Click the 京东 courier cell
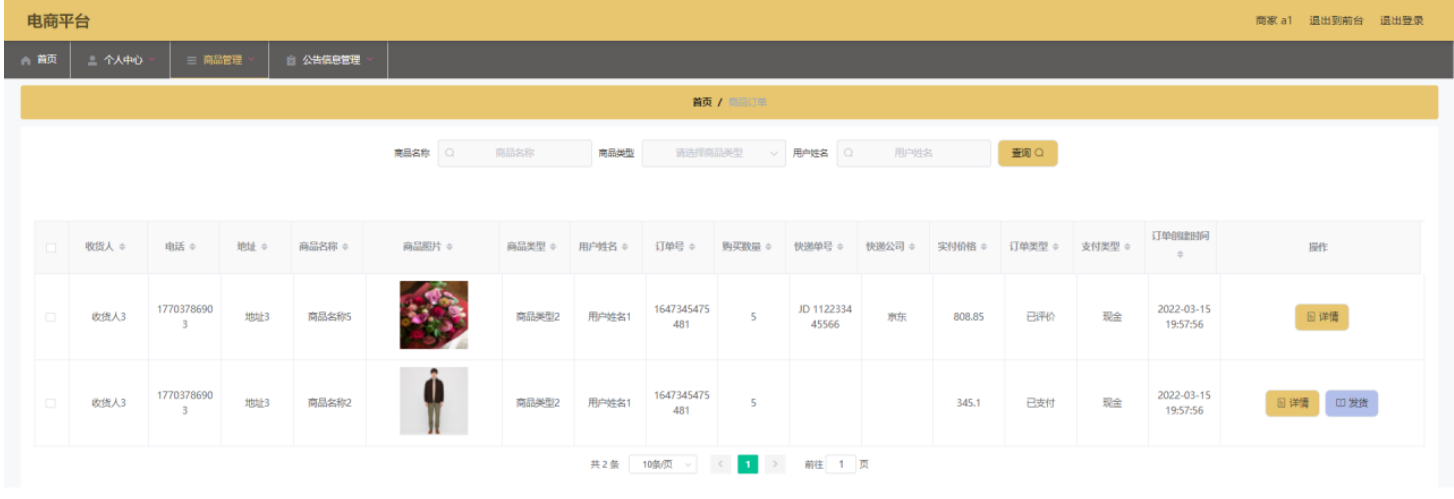 click(x=897, y=317)
